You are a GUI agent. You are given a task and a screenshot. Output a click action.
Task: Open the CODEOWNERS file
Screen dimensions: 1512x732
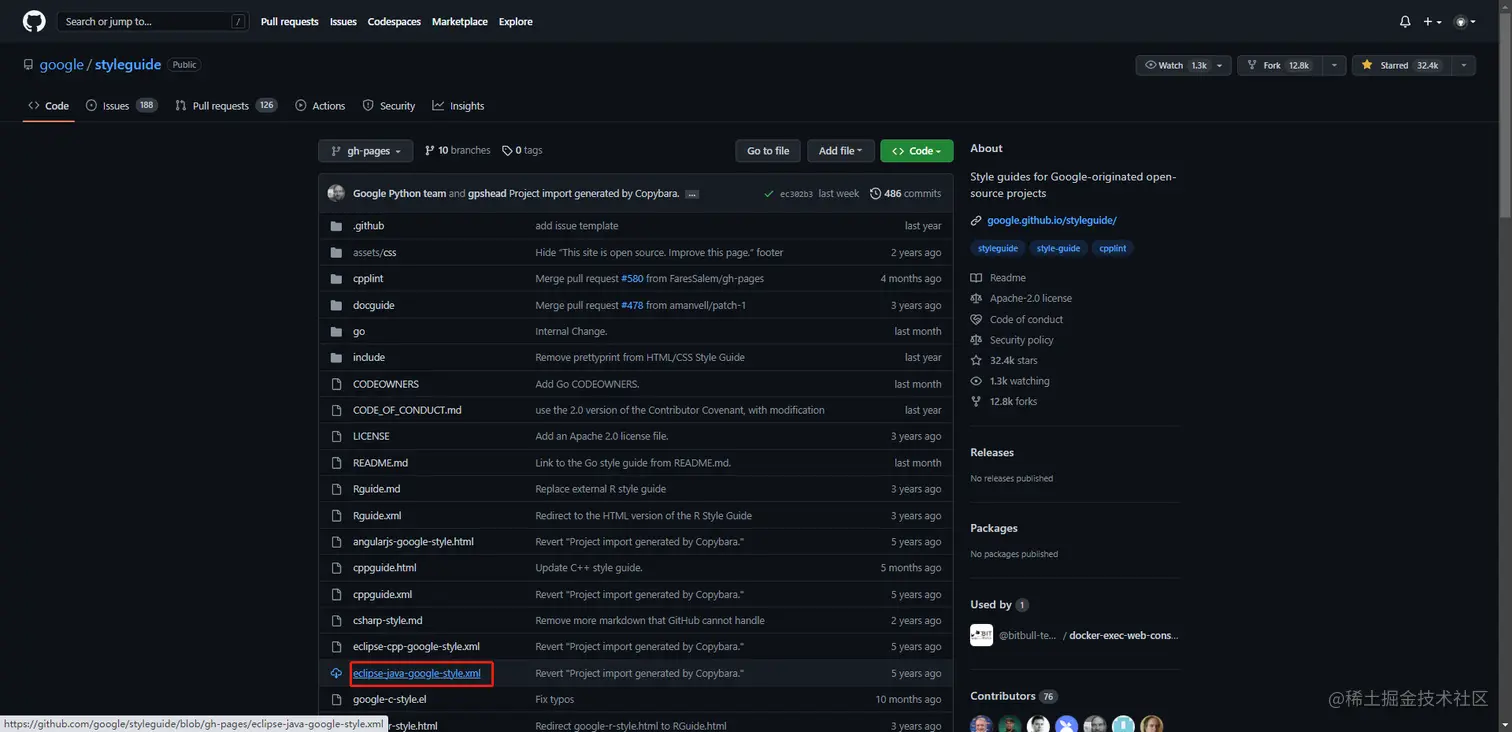point(386,384)
